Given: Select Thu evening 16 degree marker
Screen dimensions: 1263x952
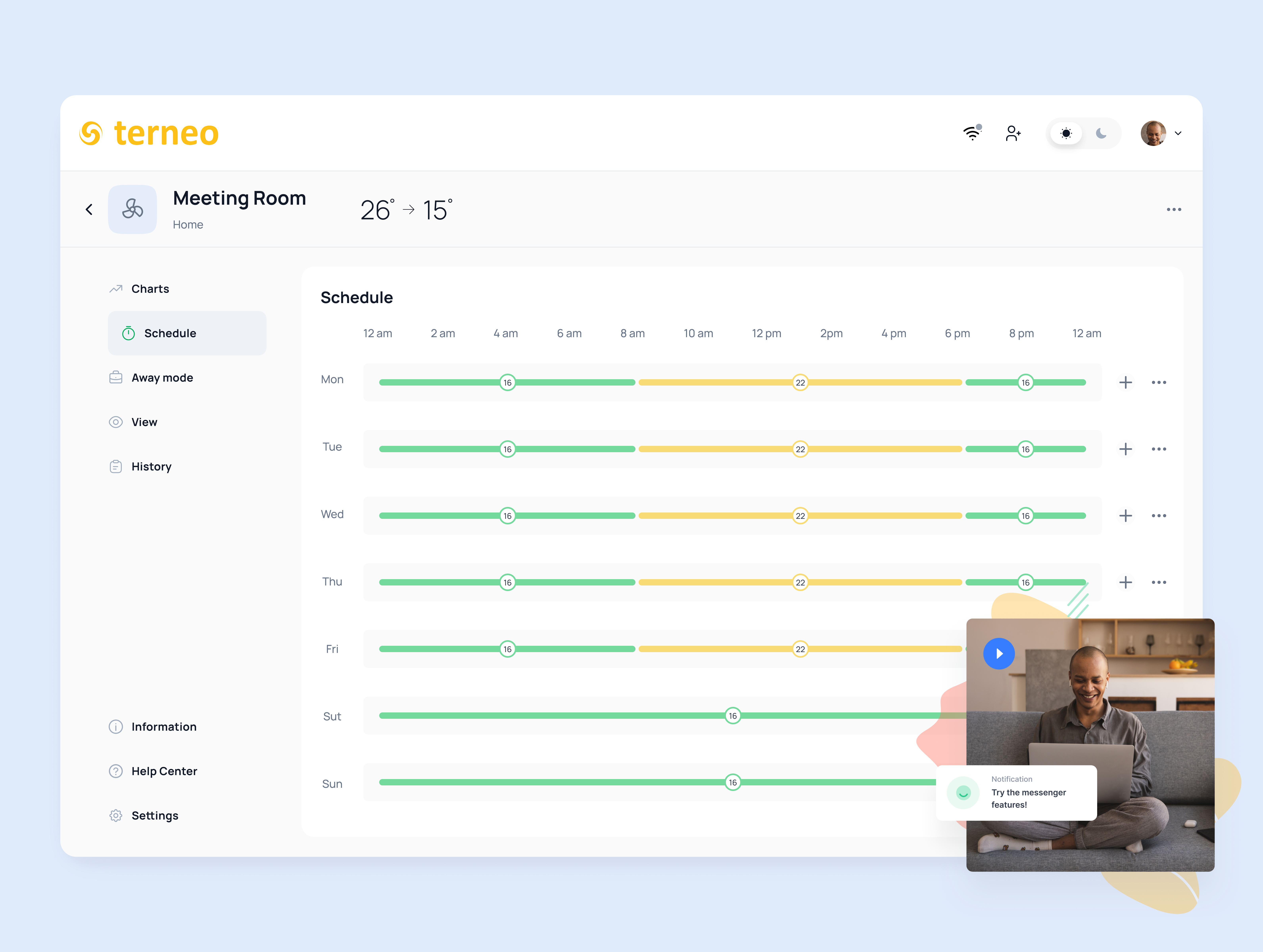Looking at the screenshot, I should pyautogui.click(x=1025, y=583).
